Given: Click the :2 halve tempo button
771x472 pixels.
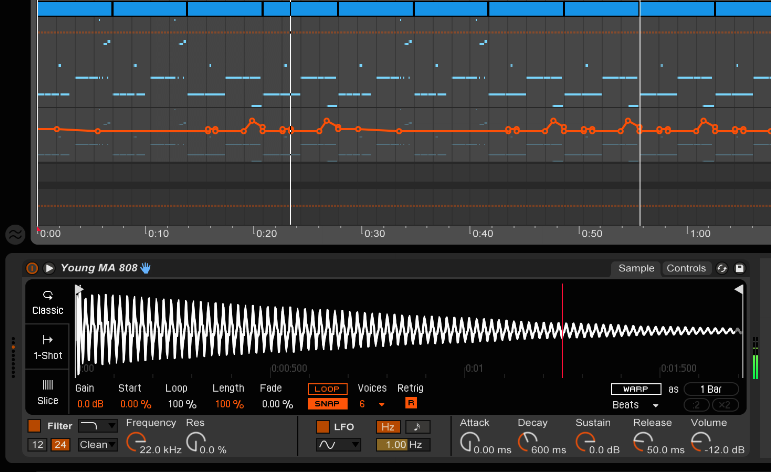Looking at the screenshot, I should 696,405.
